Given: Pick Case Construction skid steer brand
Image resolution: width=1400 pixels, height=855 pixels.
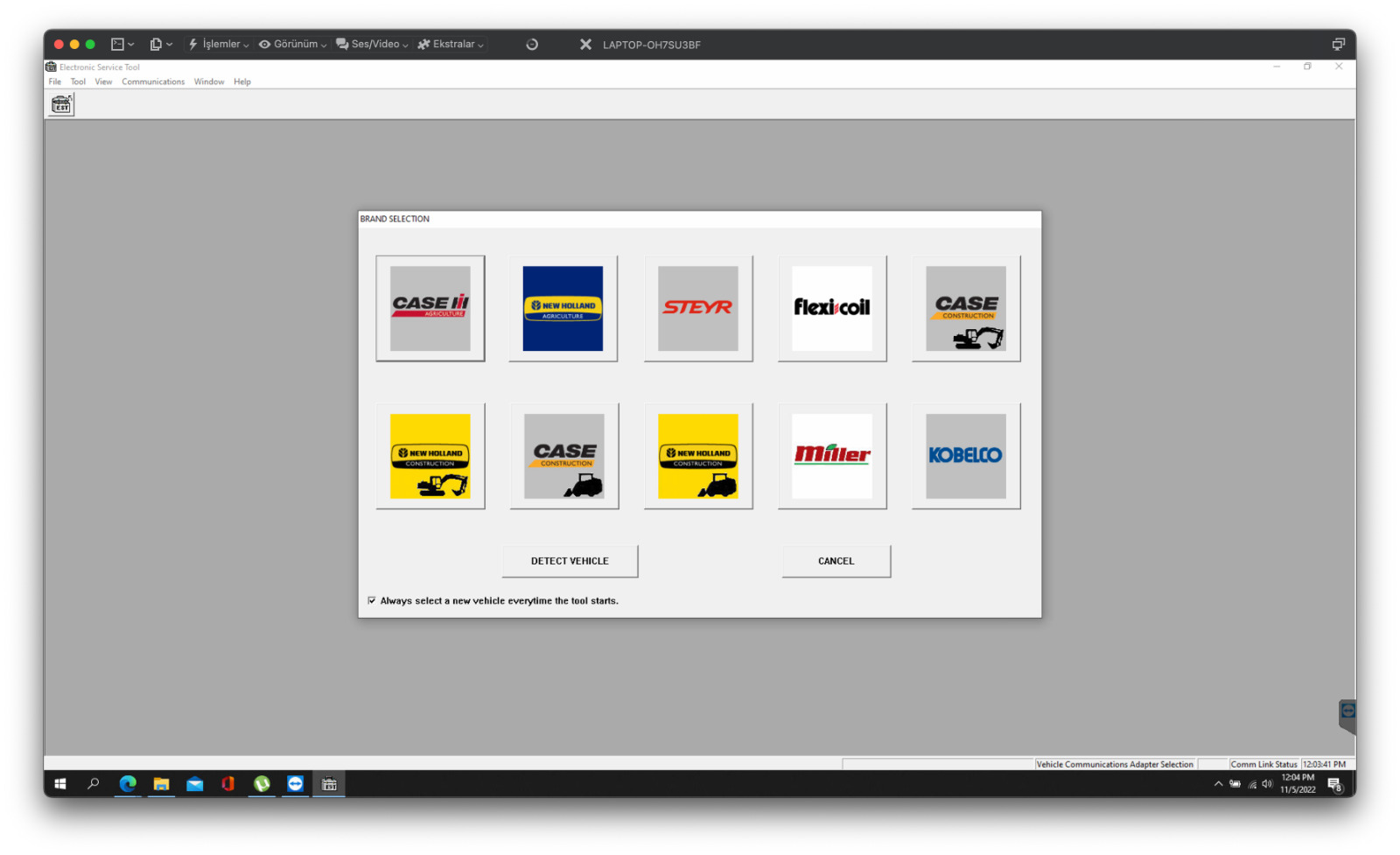Looking at the screenshot, I should click(x=563, y=456).
